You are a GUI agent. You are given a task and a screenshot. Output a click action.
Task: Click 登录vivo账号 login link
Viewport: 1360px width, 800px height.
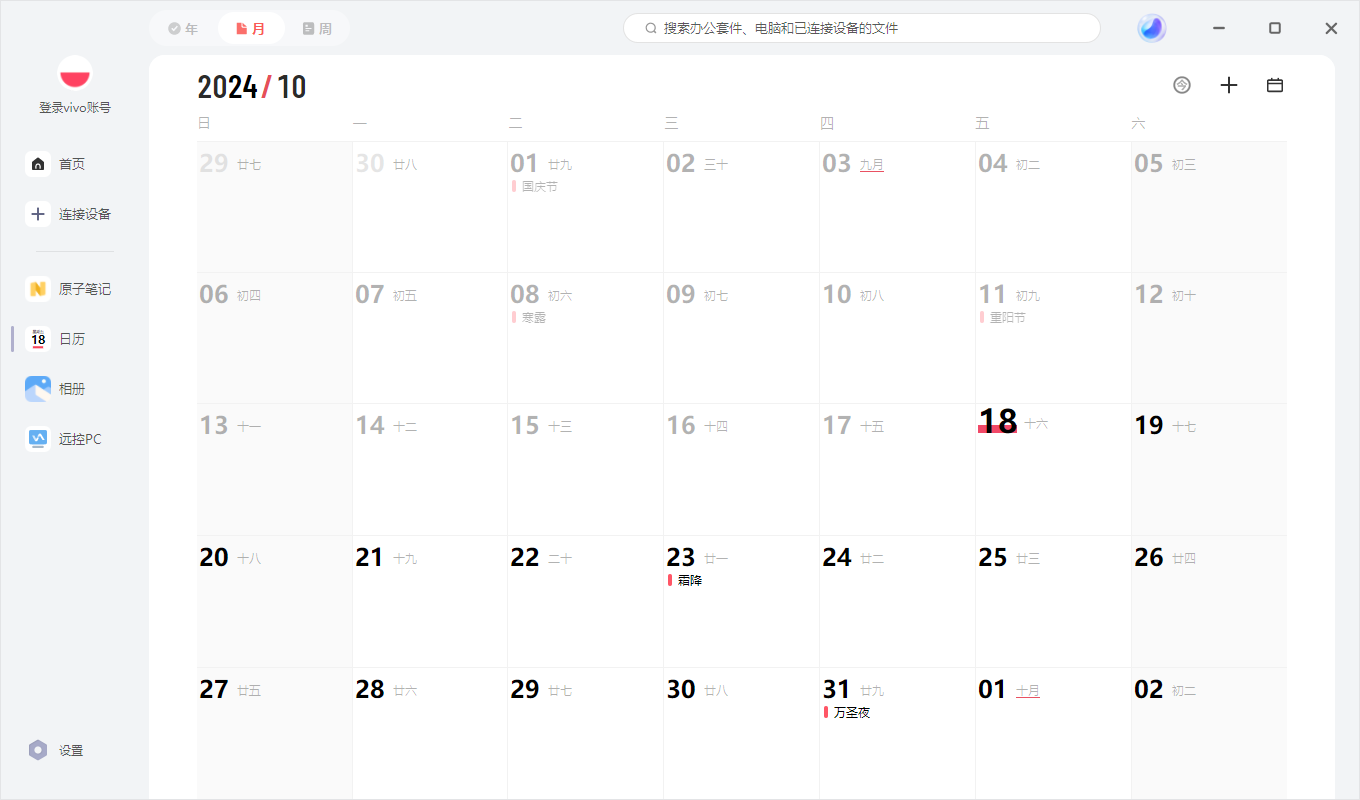75,108
